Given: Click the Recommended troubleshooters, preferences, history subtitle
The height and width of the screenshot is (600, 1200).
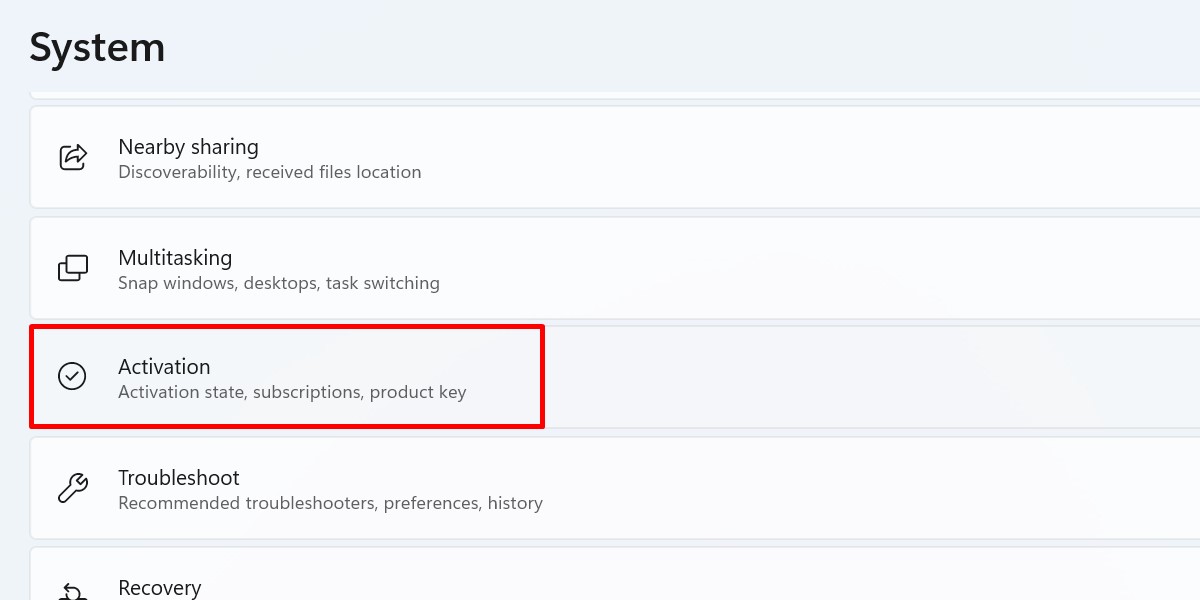Looking at the screenshot, I should [x=331, y=503].
